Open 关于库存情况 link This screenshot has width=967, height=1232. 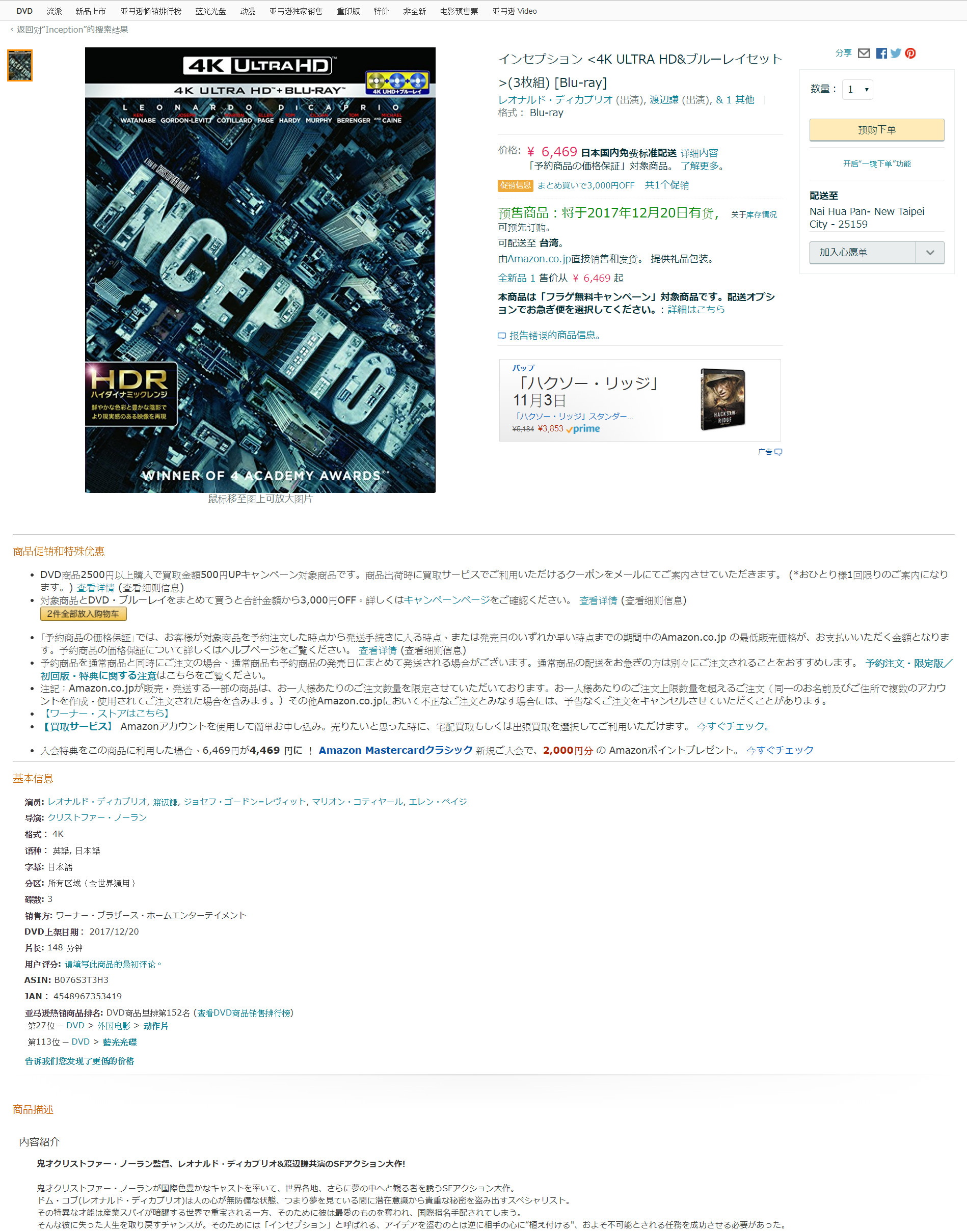click(754, 215)
